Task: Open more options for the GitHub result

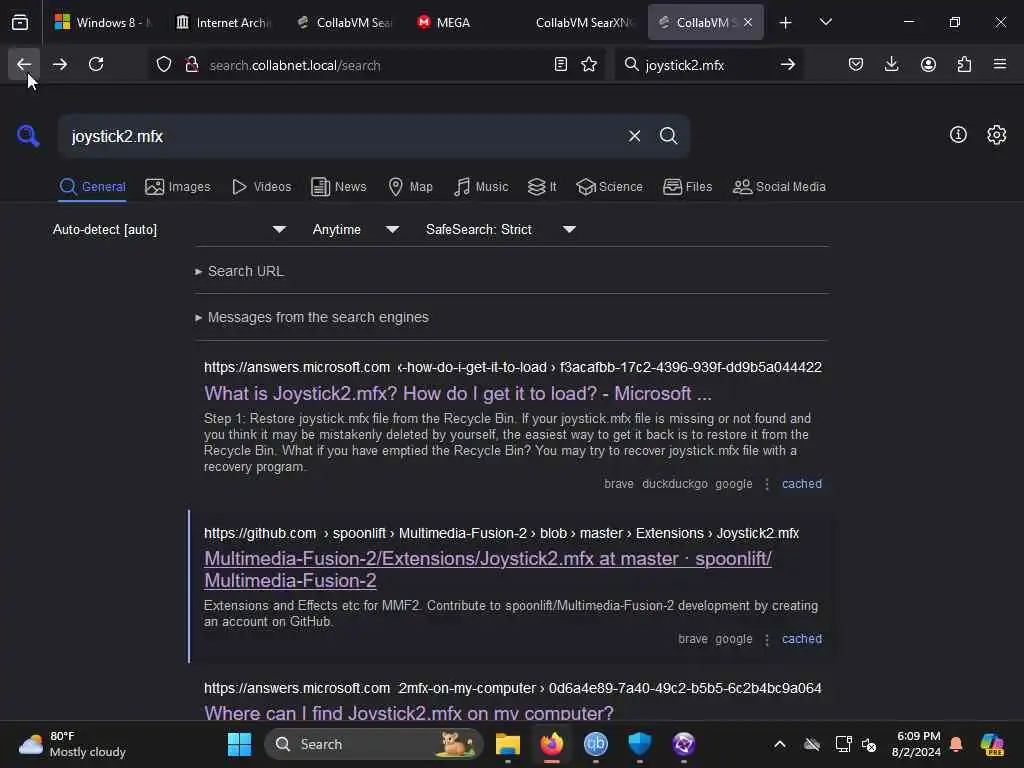Action: coord(767,639)
